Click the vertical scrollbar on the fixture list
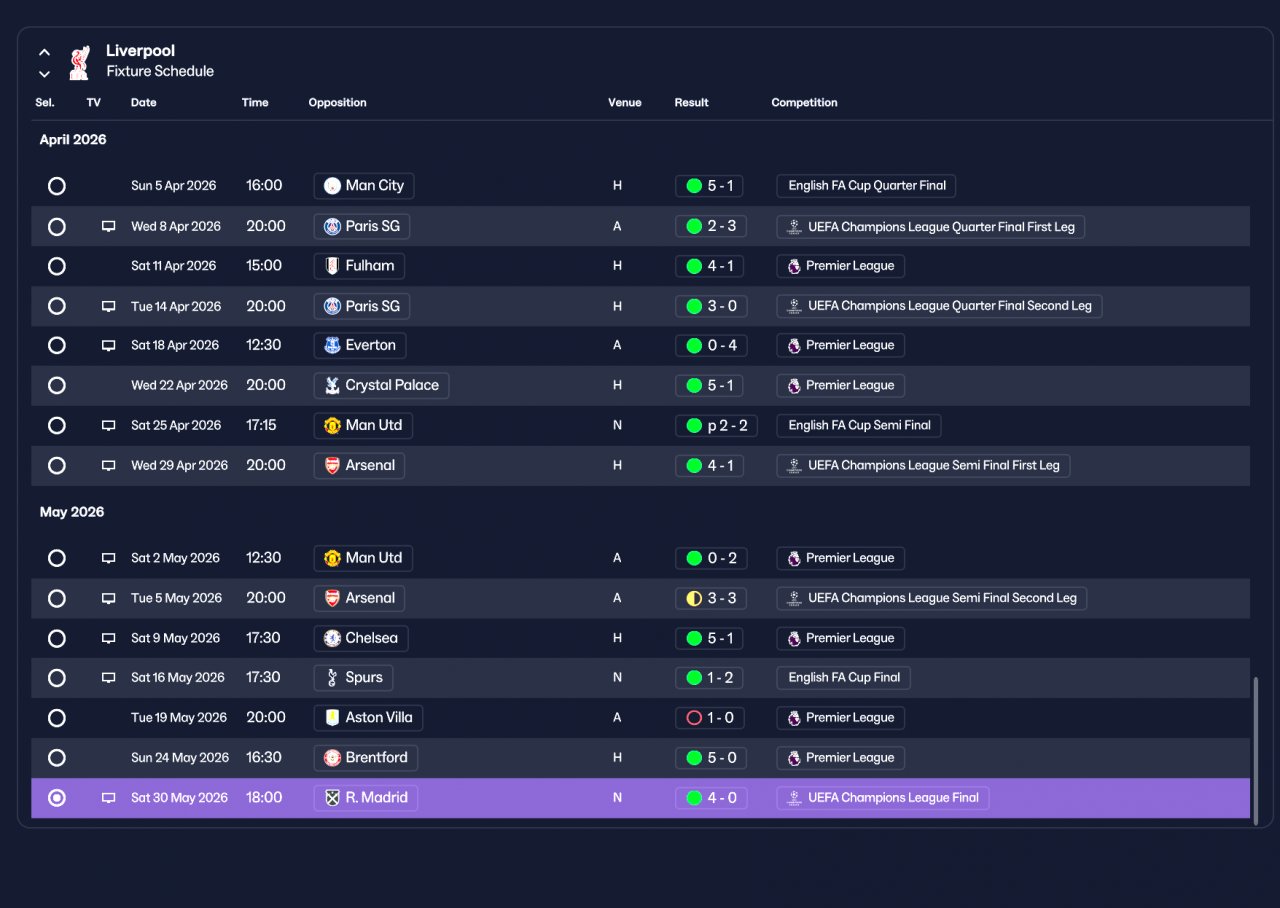 click(1256, 750)
